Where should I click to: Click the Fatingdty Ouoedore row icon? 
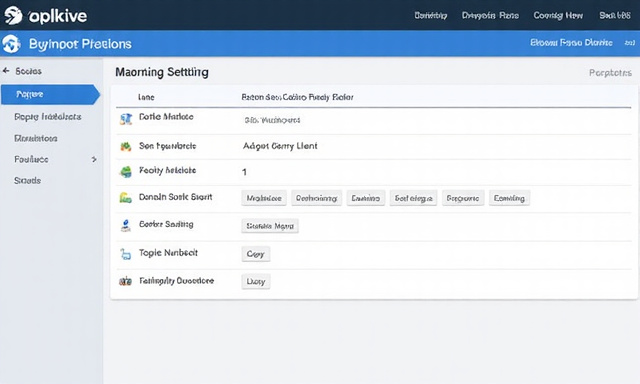tap(125, 281)
